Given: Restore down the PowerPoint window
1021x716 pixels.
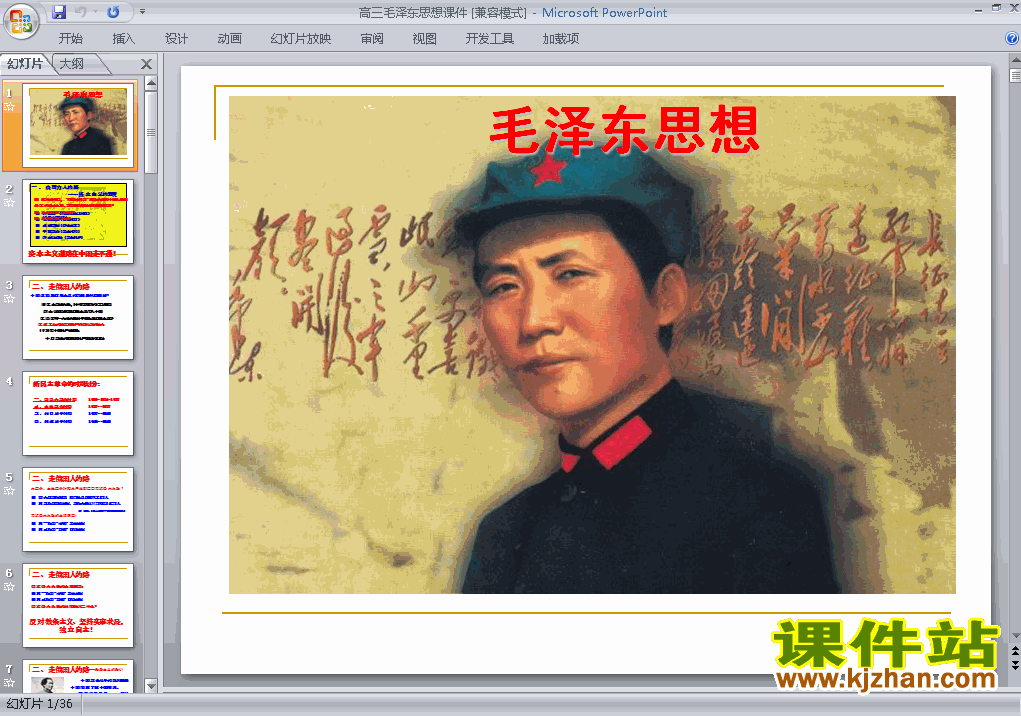Looking at the screenshot, I should [996, 8].
